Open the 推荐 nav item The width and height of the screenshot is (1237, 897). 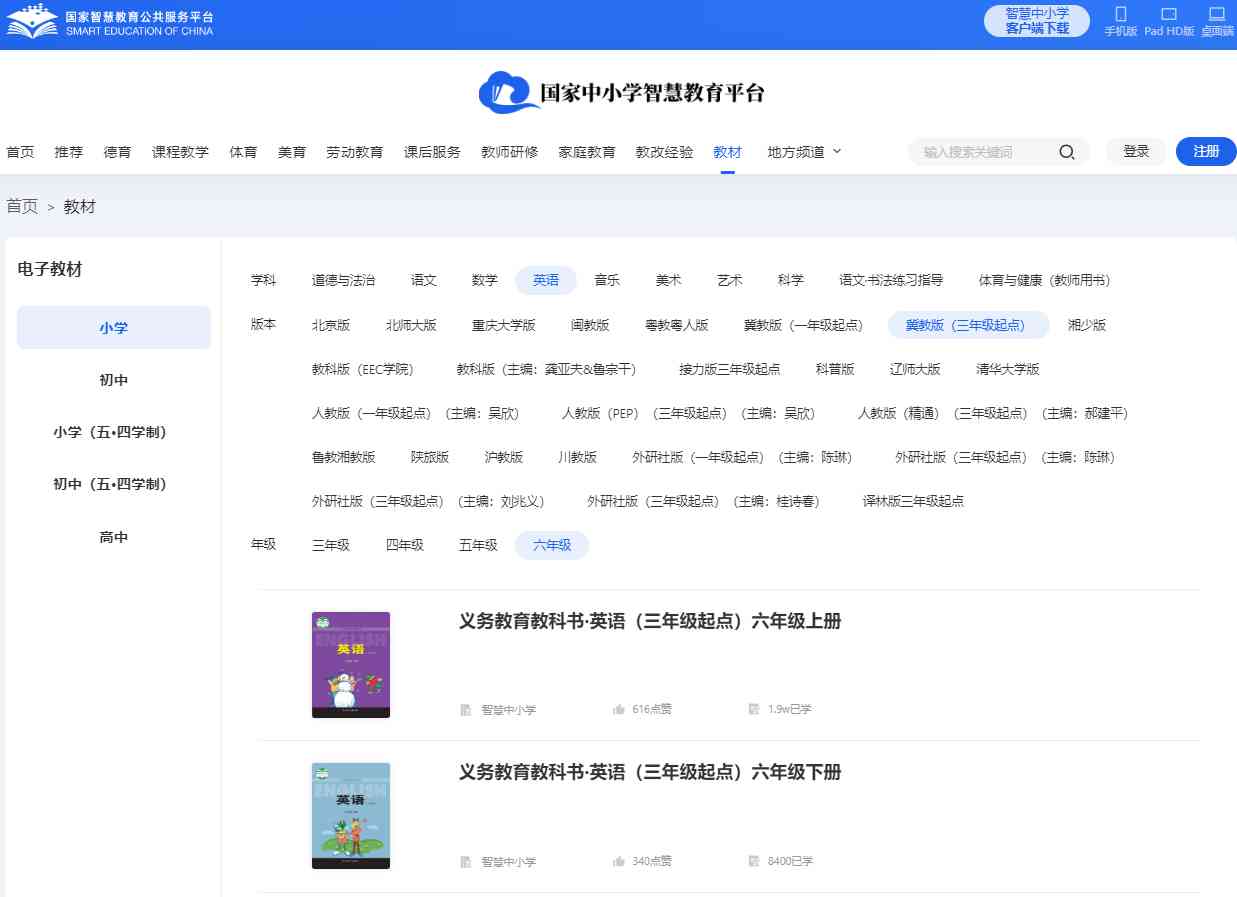coord(69,152)
